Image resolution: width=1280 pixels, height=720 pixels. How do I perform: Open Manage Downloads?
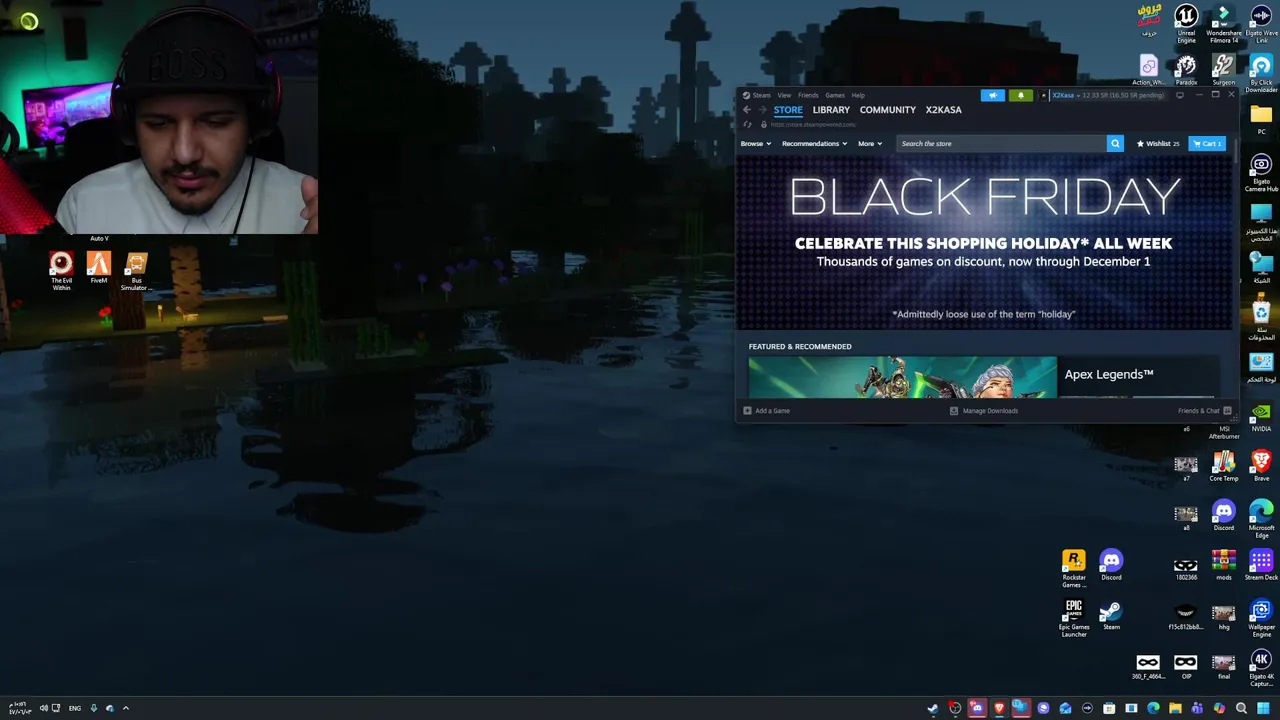(983, 410)
